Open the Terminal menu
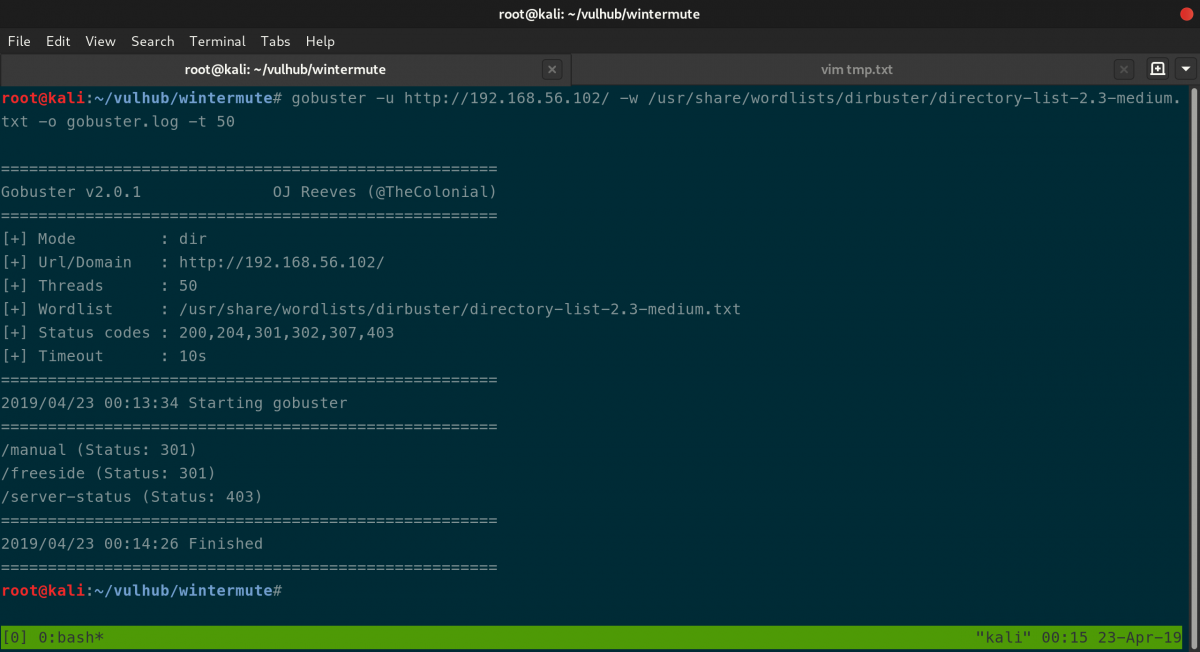The height and width of the screenshot is (652, 1200). click(x=217, y=41)
